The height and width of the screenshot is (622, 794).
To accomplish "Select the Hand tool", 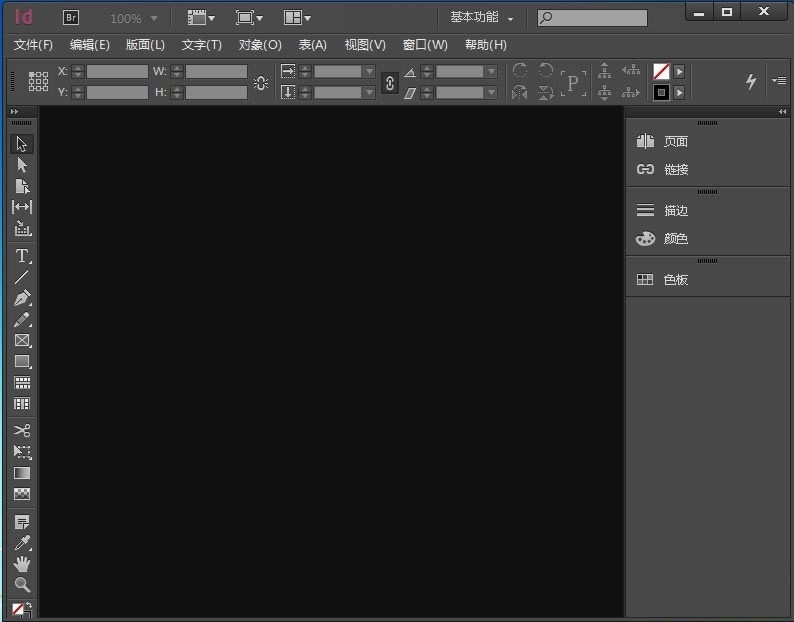I will tap(22, 564).
